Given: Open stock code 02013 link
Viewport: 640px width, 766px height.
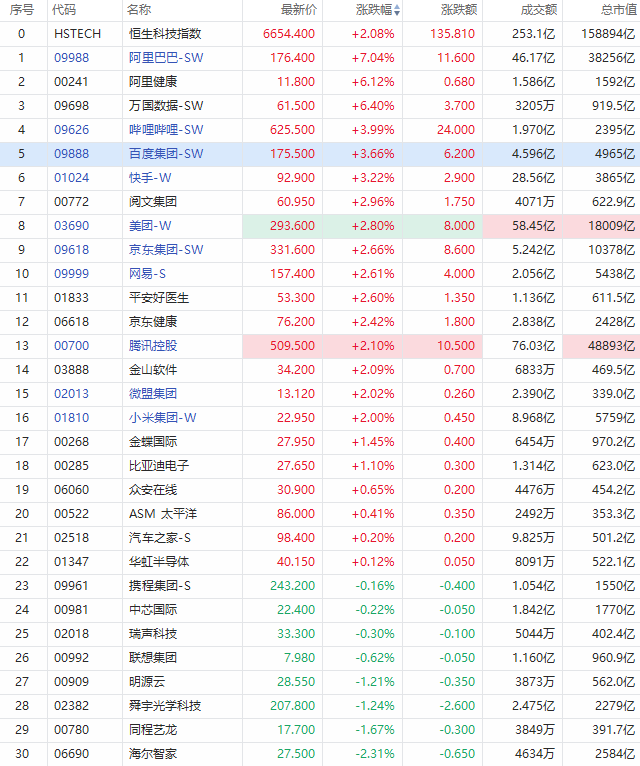Looking at the screenshot, I should pos(71,393).
